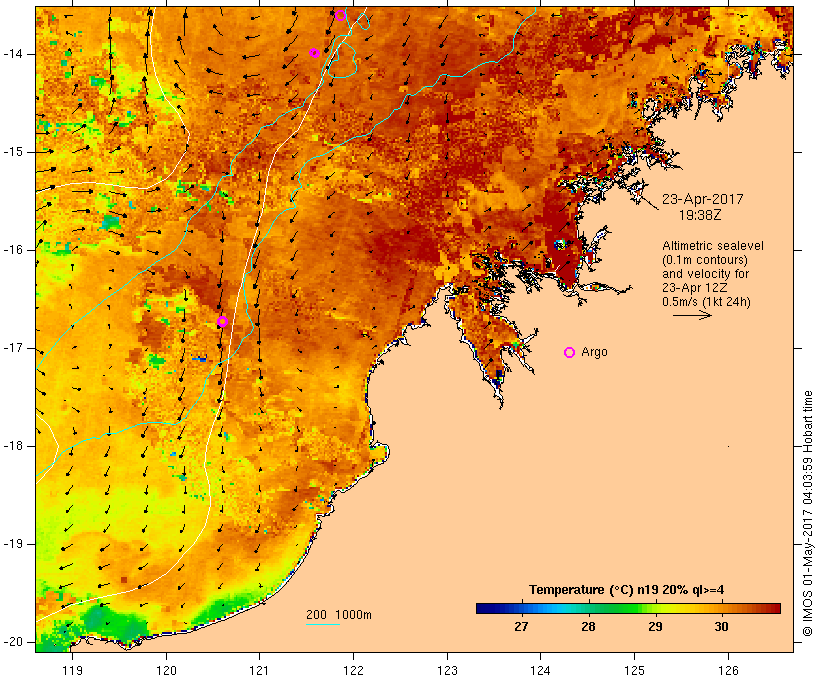This screenshot has width=820, height=680.
Task: Click the temperature color bar at 27
Action: pyautogui.click(x=521, y=608)
